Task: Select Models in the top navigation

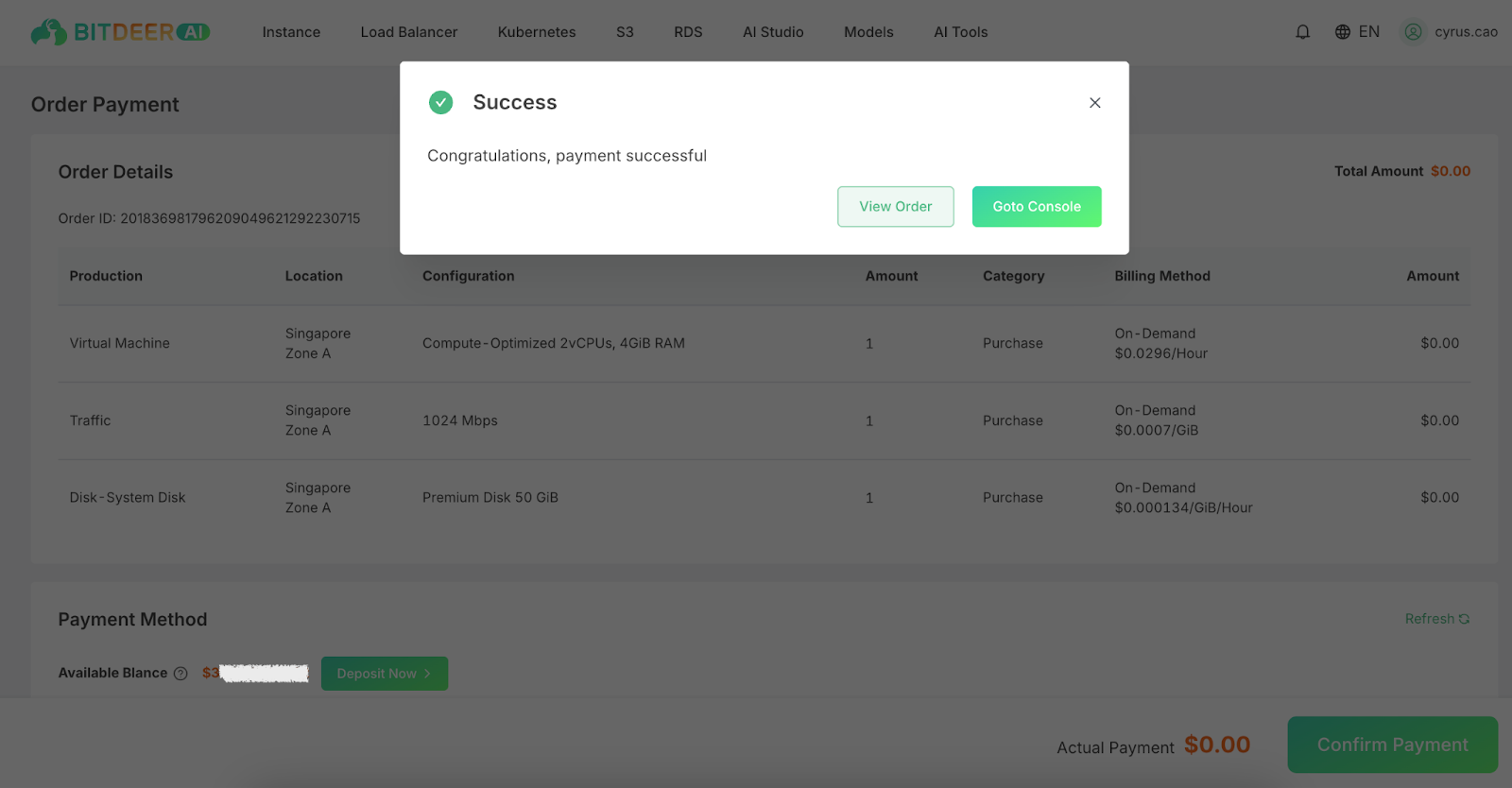Action: [x=868, y=32]
